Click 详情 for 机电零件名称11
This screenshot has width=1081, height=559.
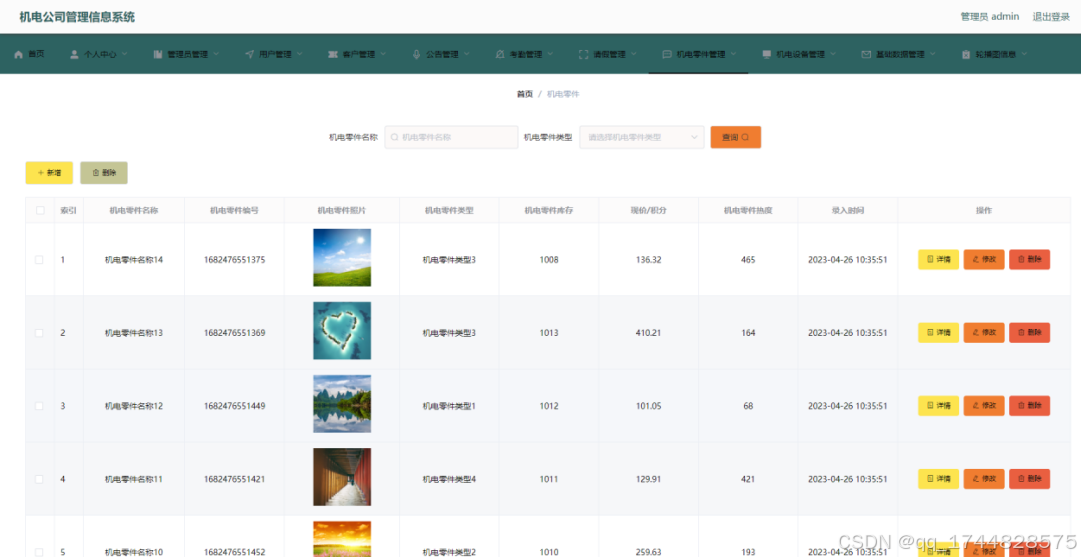click(938, 479)
